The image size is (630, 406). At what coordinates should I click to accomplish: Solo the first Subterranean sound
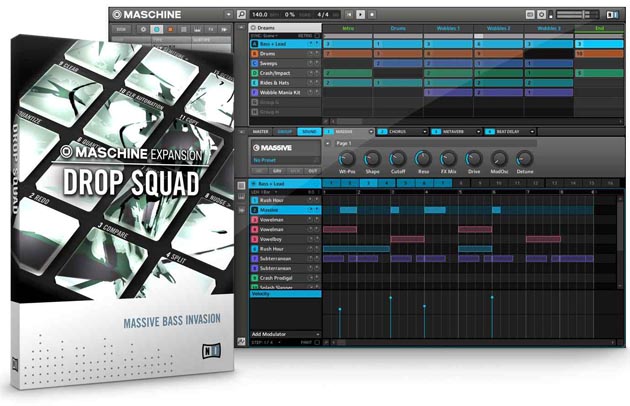[317, 258]
